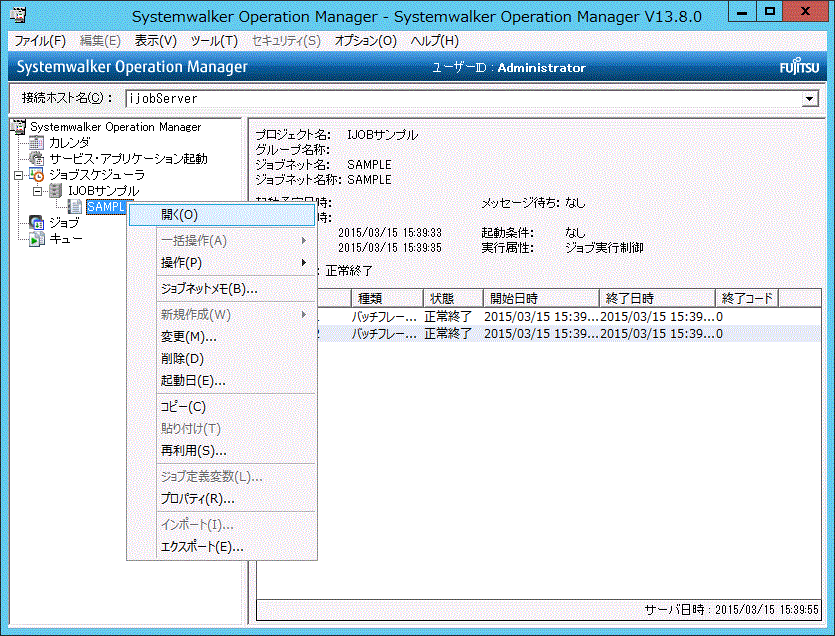This screenshot has height=636, width=835.
Task: Open the オプション(O) menu
Action: point(365,41)
